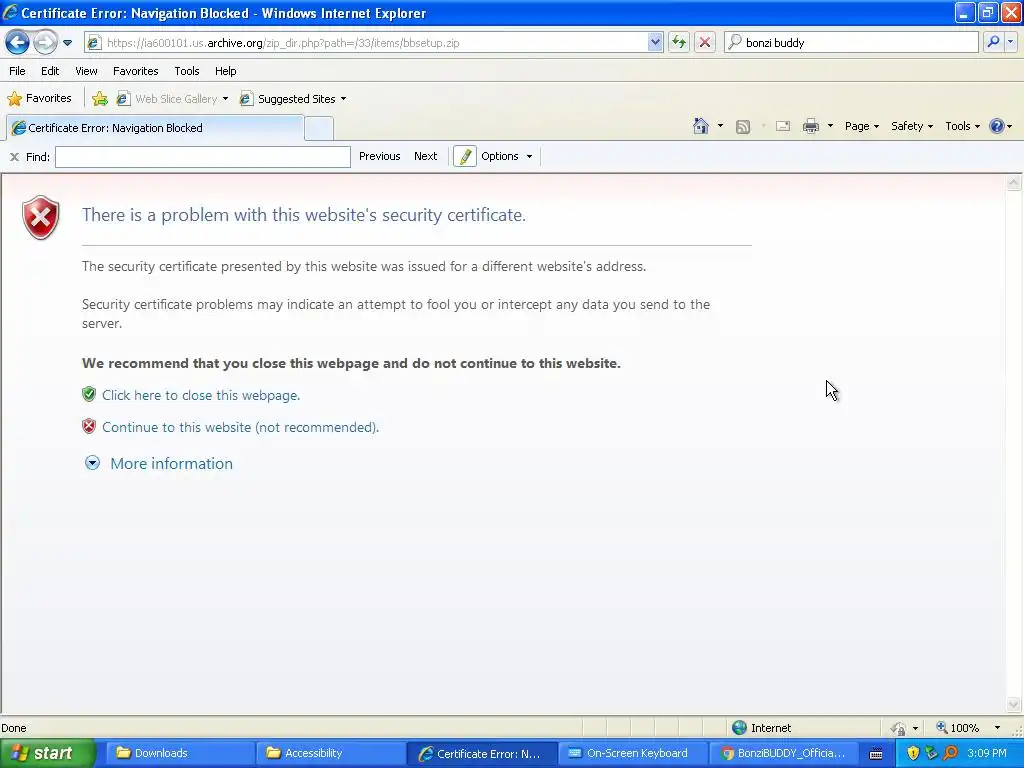Viewport: 1024px width, 768px height.
Task: Click the keyboard icon near tray
Action: [876, 754]
